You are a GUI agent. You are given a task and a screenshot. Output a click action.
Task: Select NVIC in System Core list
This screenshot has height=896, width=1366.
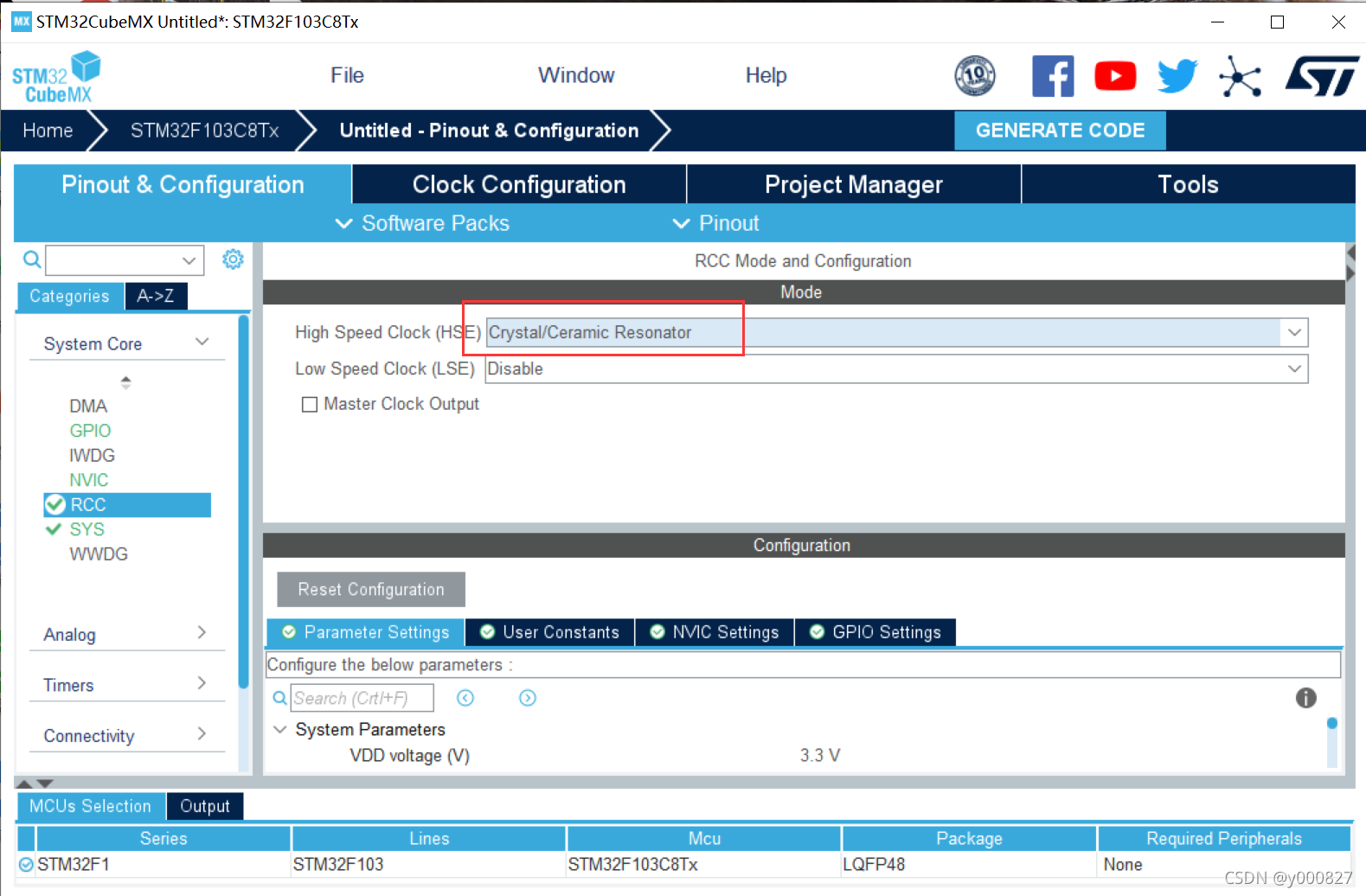point(89,480)
